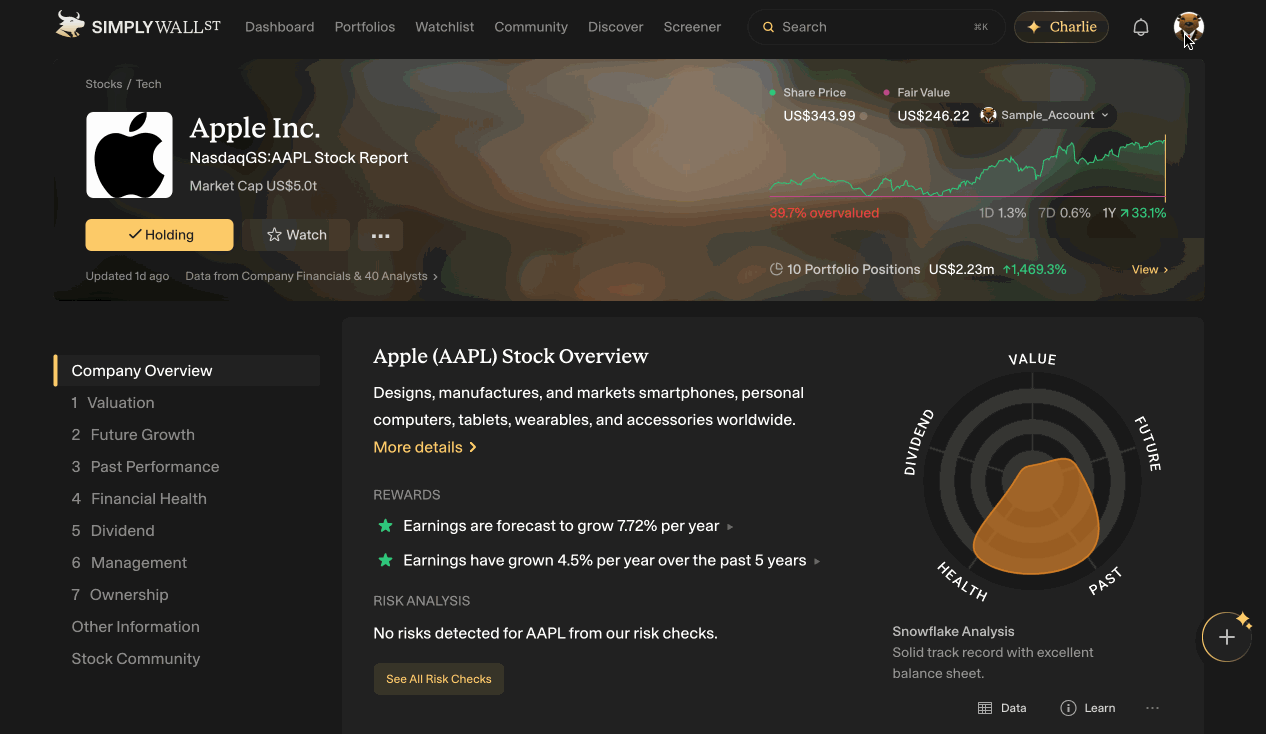The width and height of the screenshot is (1266, 734).
Task: Open the Snowflake Data table view
Action: [1002, 708]
